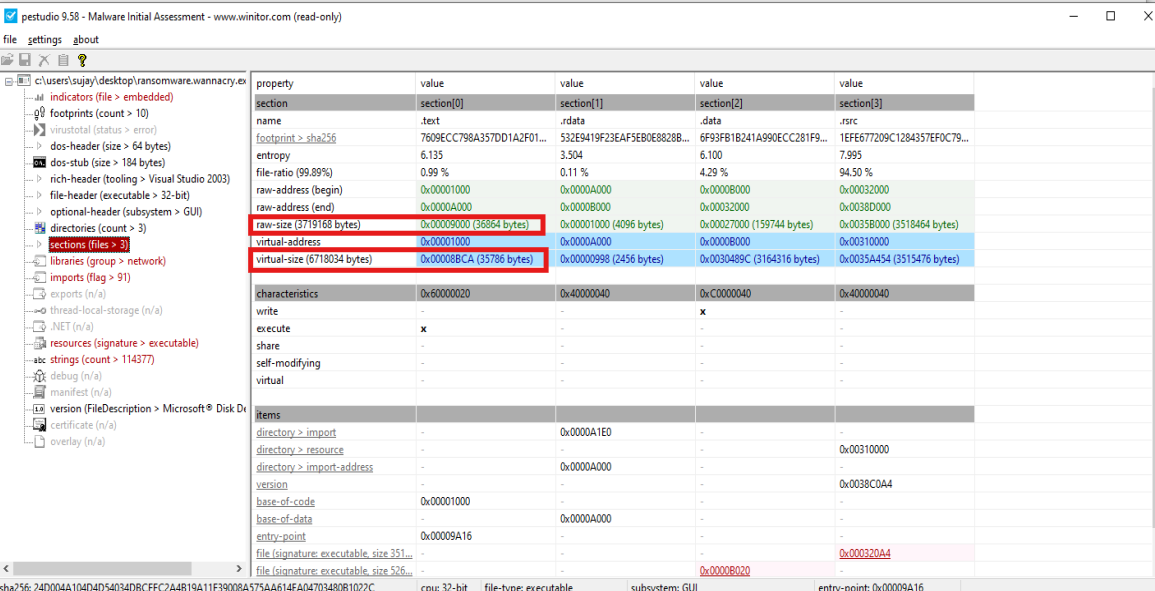1155x591 pixels.
Task: Click the cpu: 32-bit status bar entry
Action: point(445,587)
